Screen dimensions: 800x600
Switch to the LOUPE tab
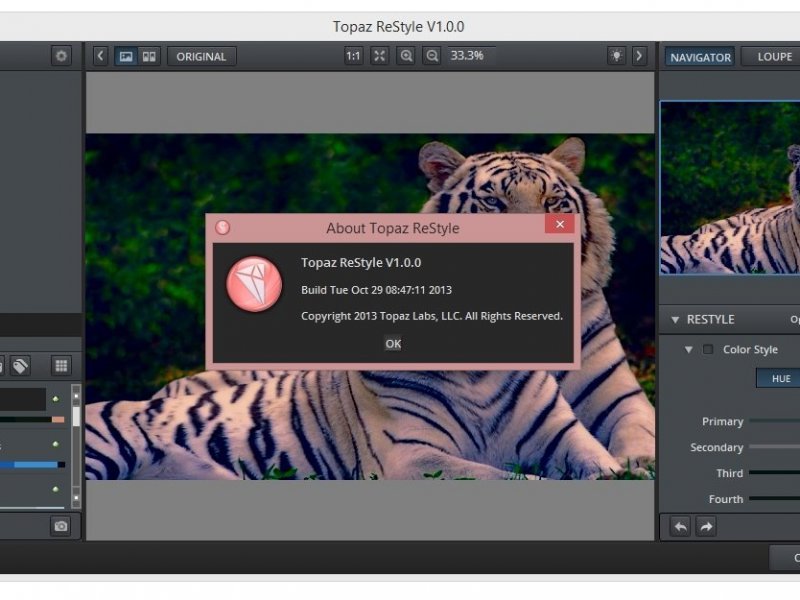tap(772, 57)
